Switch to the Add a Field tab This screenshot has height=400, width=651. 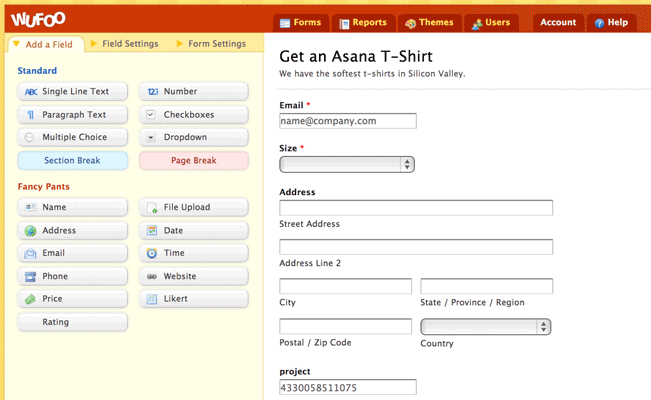point(46,44)
